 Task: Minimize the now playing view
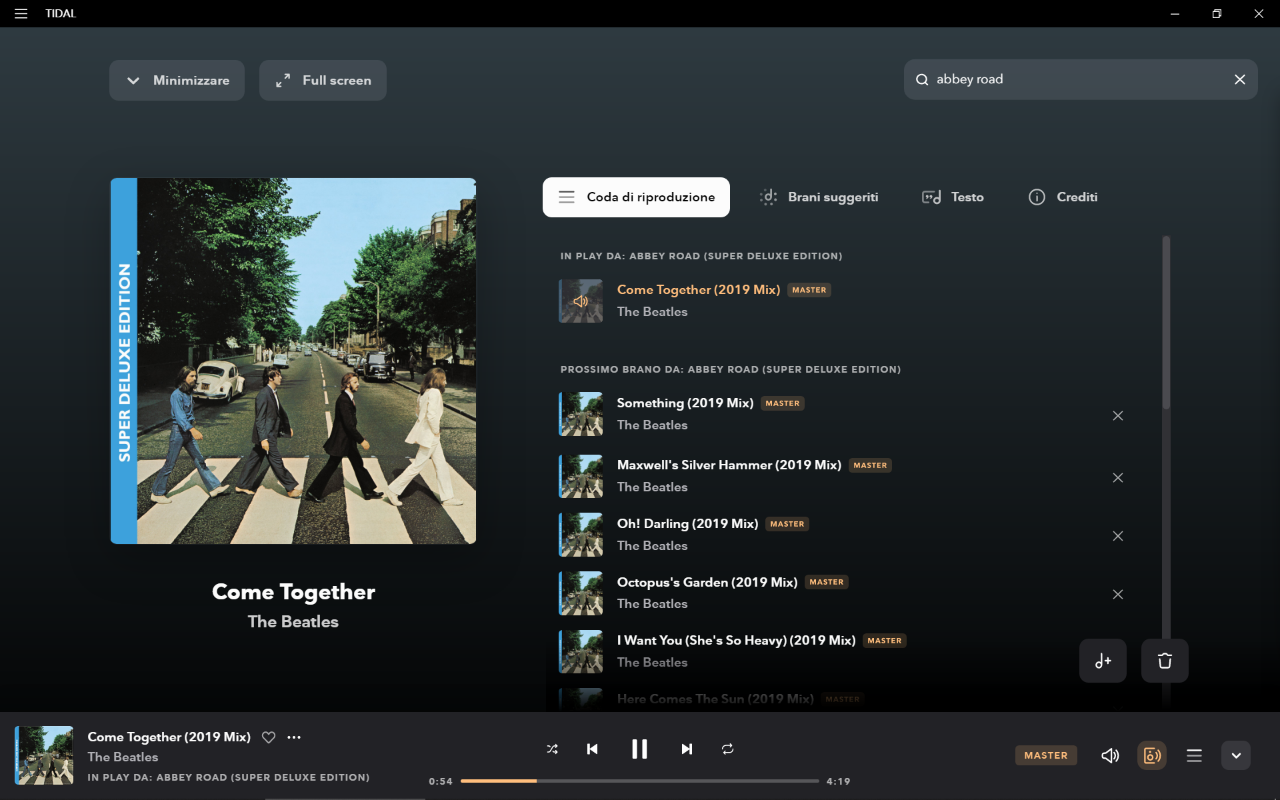tap(177, 80)
